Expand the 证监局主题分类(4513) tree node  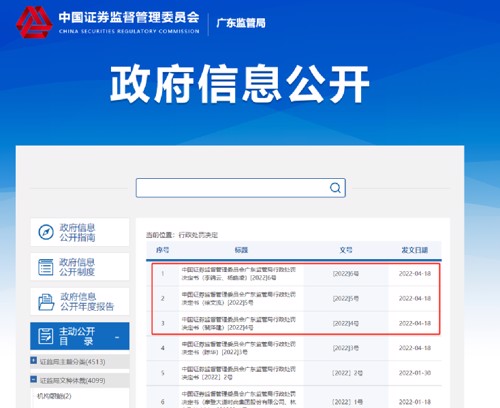pyautogui.click(x=34, y=360)
